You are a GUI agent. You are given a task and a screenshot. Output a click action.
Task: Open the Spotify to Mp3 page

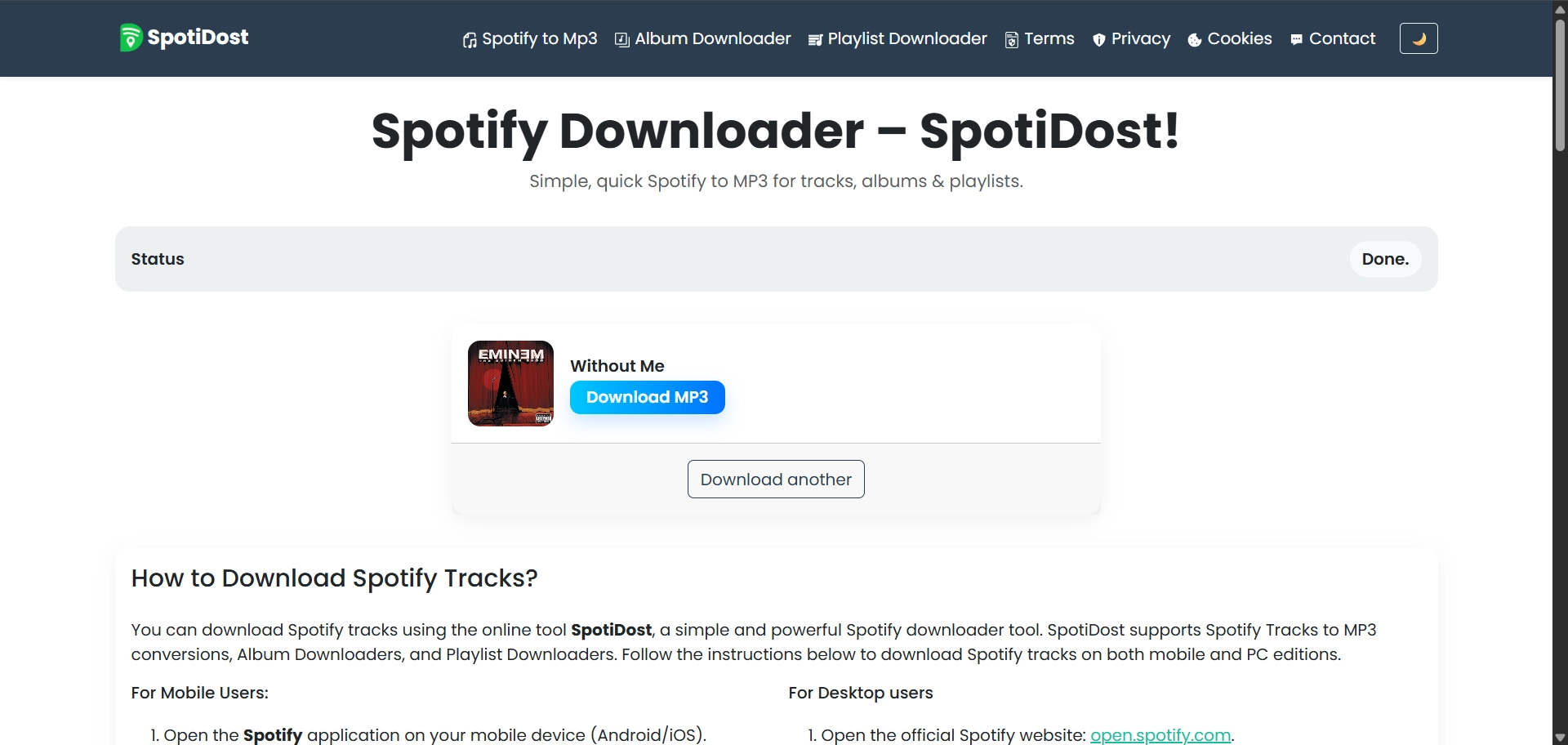(x=540, y=38)
